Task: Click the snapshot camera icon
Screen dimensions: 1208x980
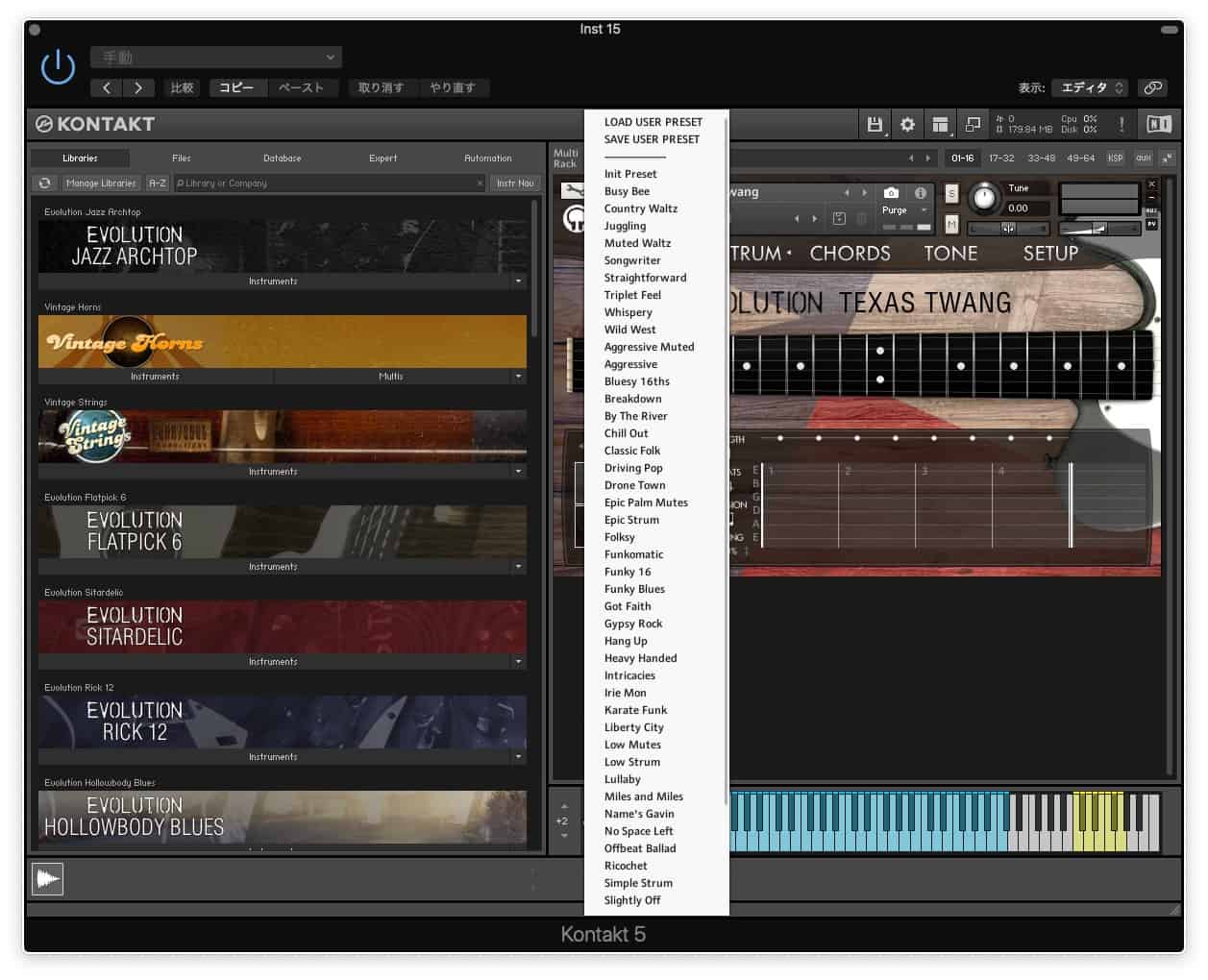Action: (x=891, y=192)
